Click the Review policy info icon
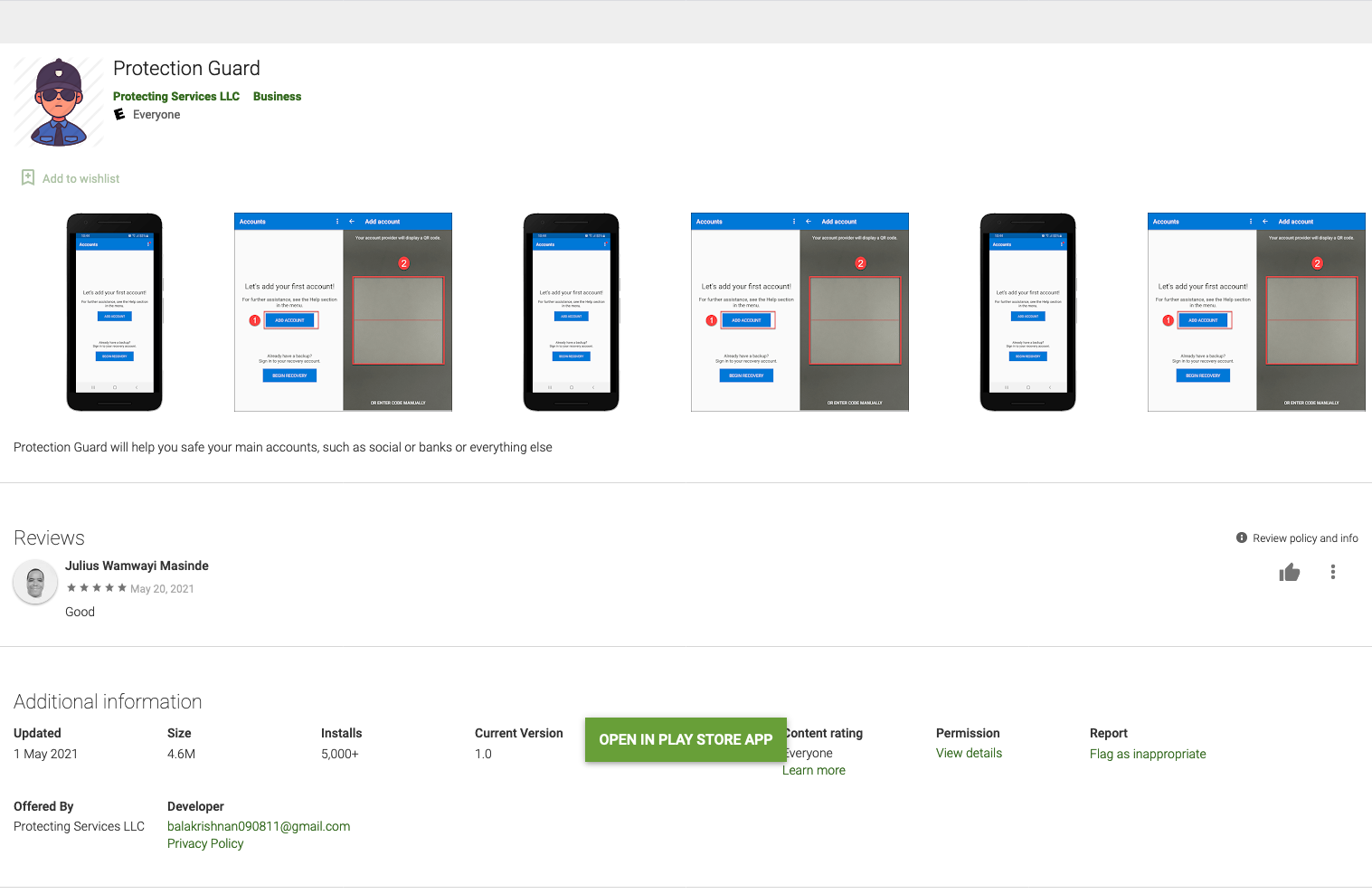1372x894 pixels. tap(1242, 537)
